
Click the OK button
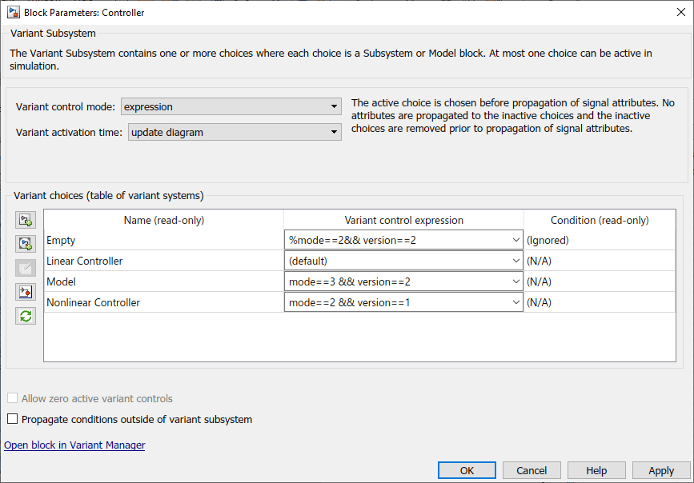pos(466,470)
